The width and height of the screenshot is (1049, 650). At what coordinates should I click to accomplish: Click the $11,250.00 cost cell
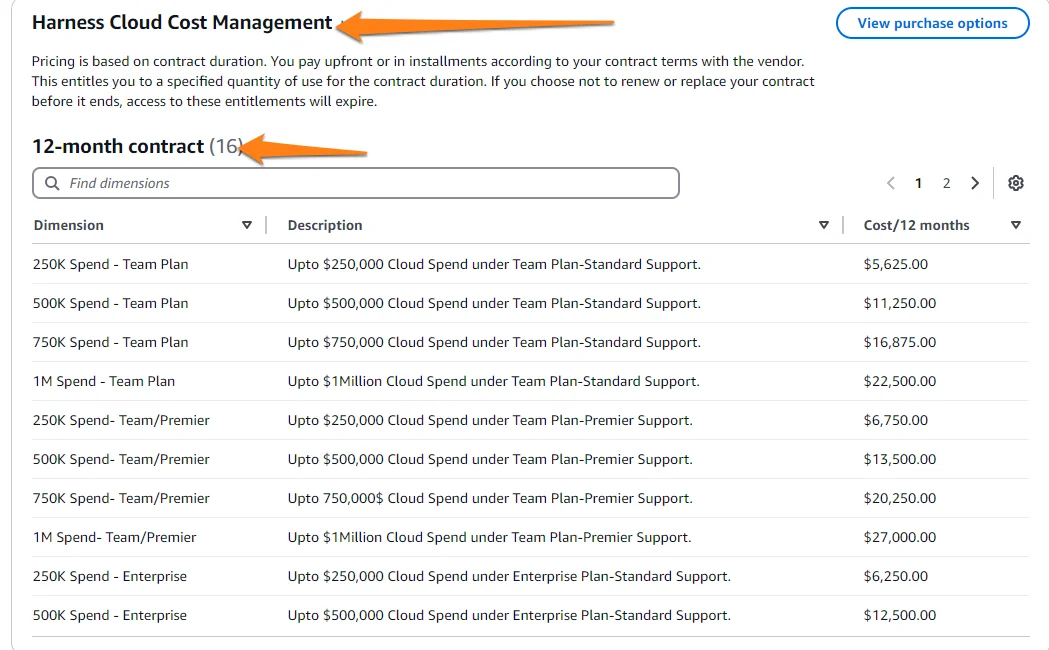(900, 303)
